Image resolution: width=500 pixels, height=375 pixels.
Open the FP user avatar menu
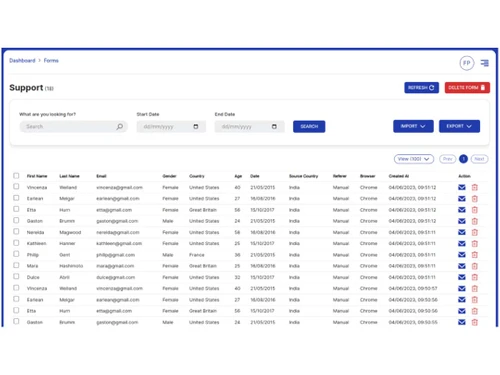[x=467, y=63]
